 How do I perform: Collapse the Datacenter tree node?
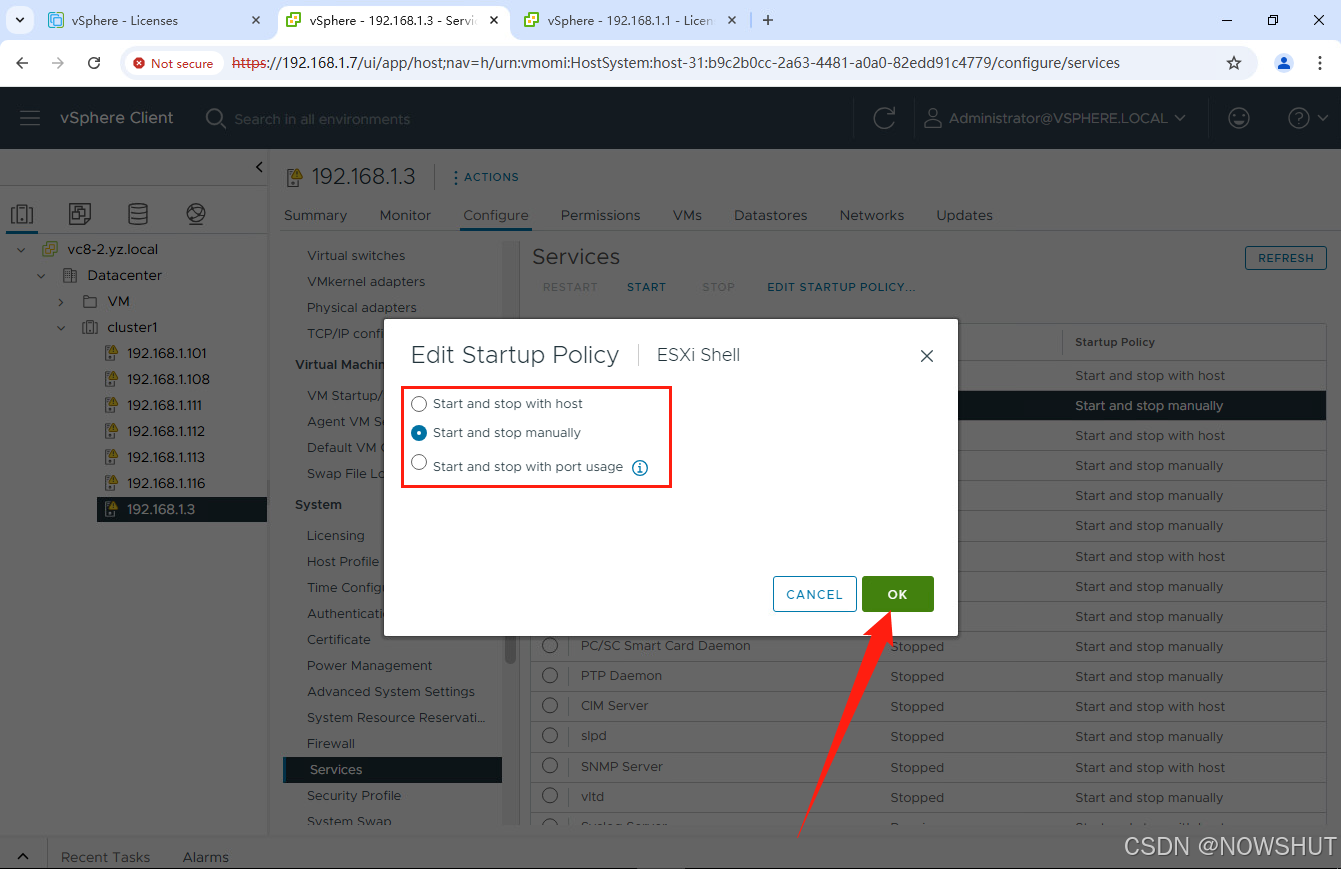click(x=41, y=275)
